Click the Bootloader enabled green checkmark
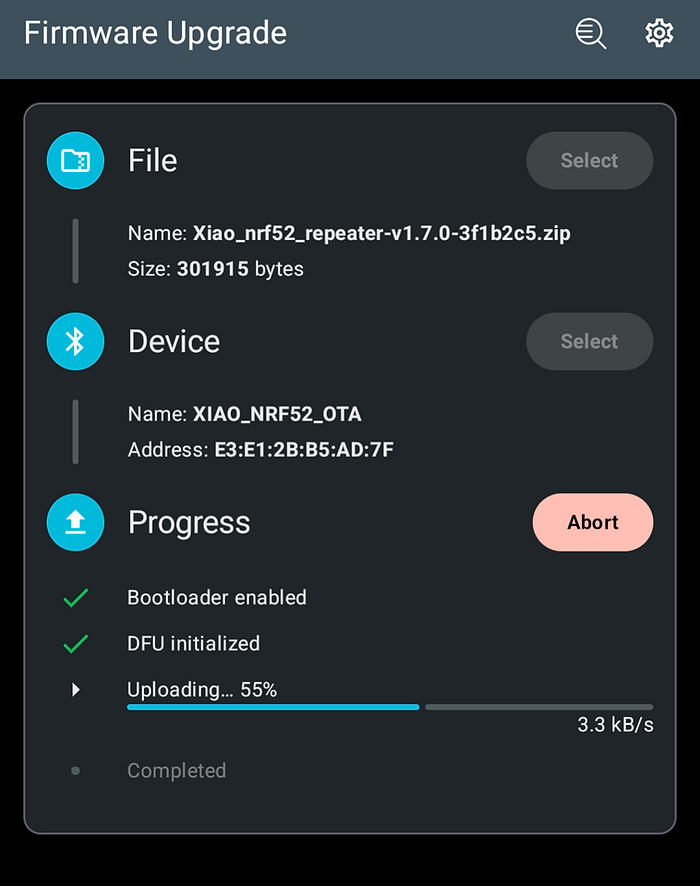The height and width of the screenshot is (886, 700). pyautogui.click(x=75, y=598)
